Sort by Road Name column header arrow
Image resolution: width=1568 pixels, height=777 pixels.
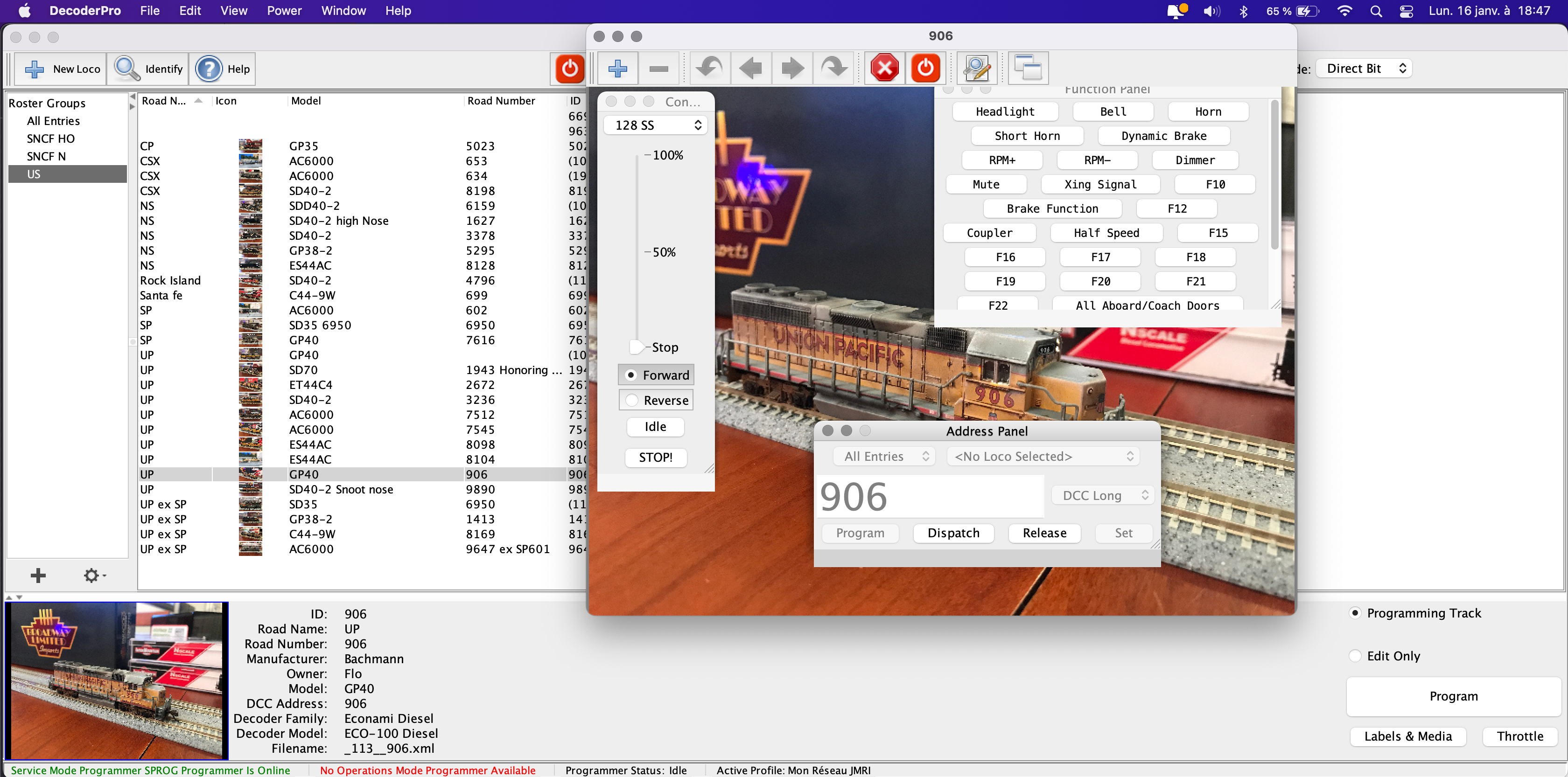pyautogui.click(x=198, y=101)
